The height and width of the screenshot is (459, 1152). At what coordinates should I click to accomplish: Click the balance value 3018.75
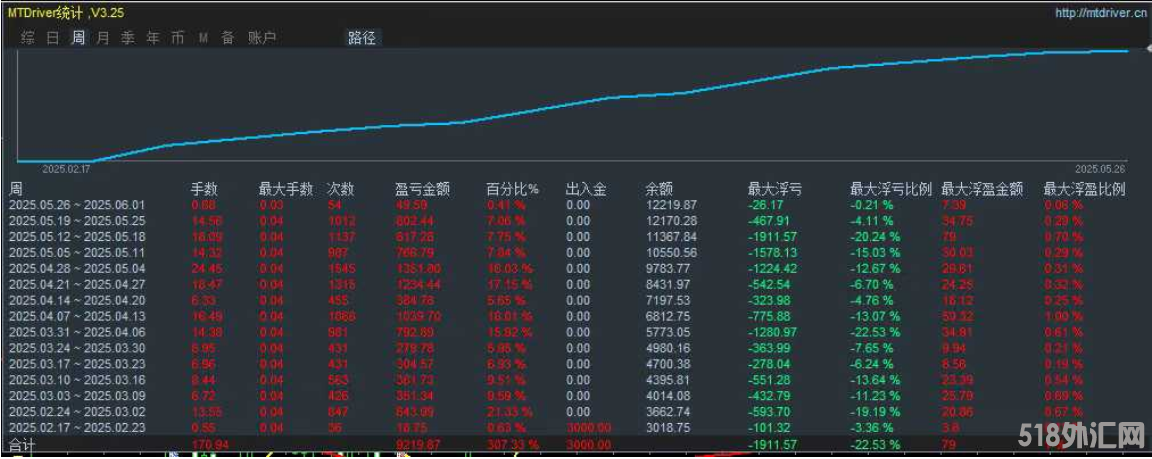tap(669, 427)
